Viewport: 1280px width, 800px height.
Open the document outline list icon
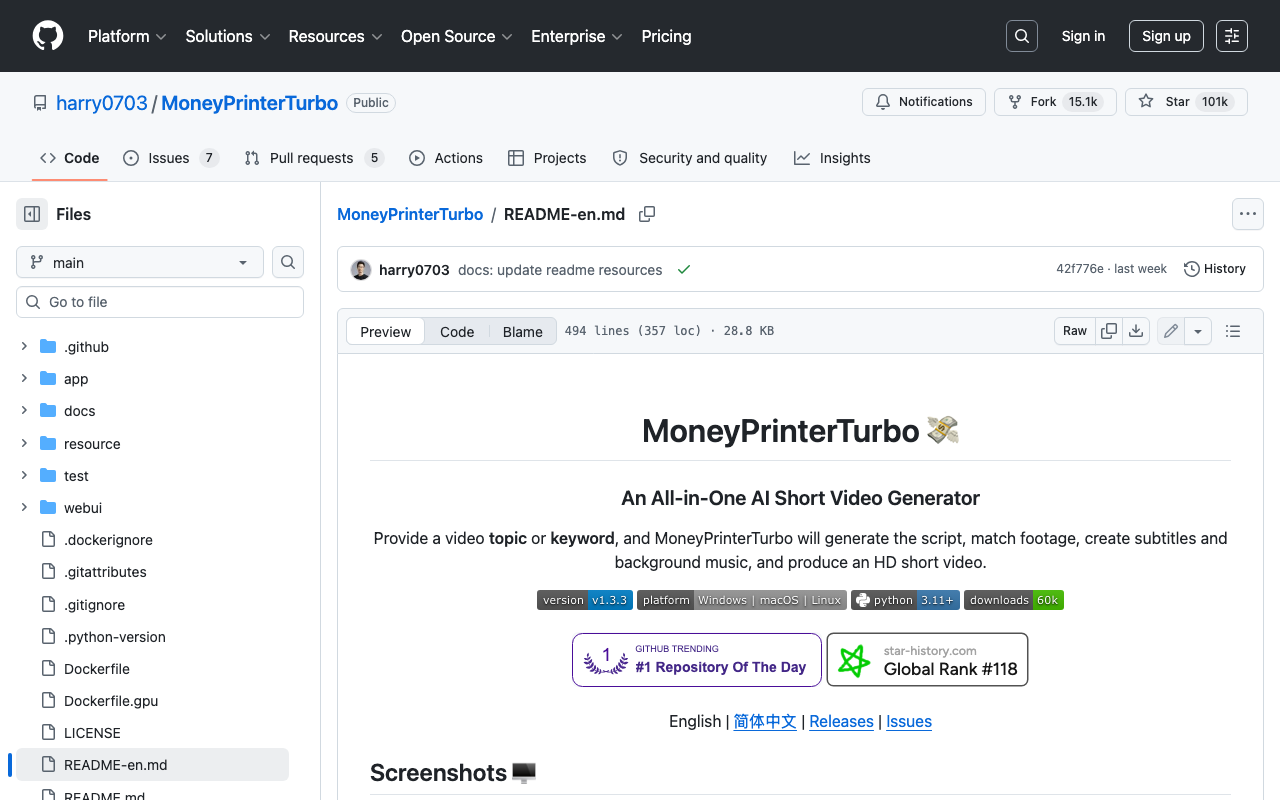(1233, 331)
